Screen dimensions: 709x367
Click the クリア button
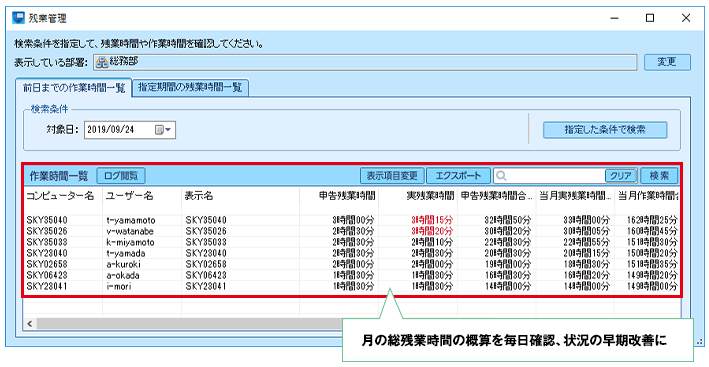621,176
